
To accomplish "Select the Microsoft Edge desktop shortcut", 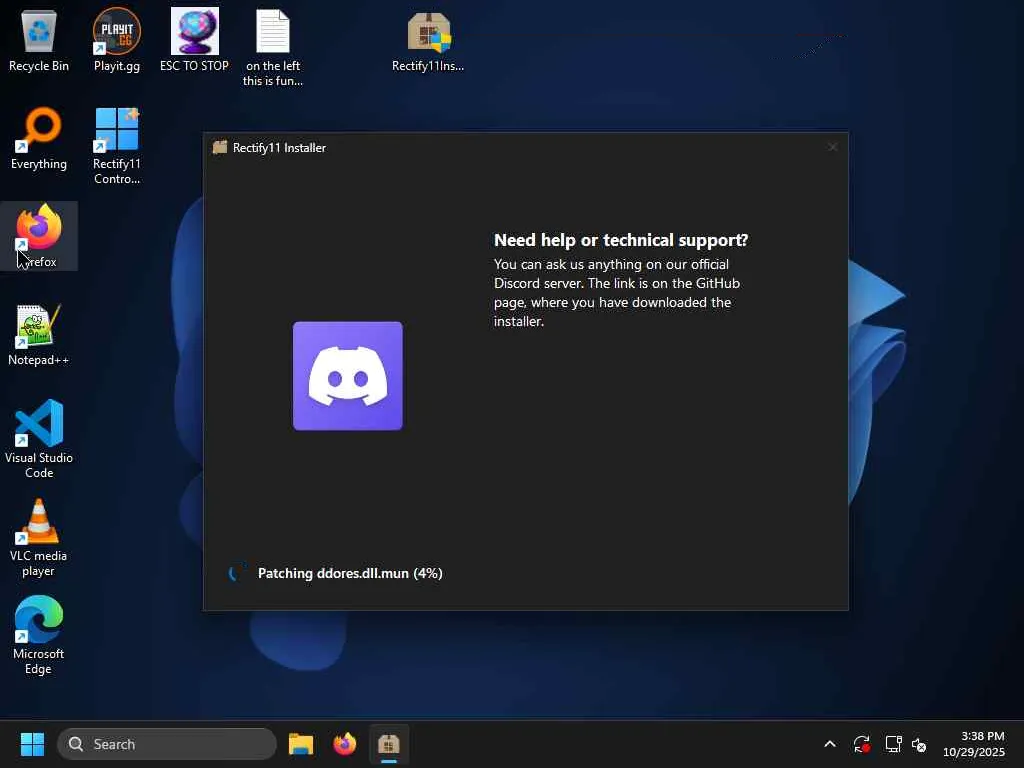I will click(x=39, y=635).
